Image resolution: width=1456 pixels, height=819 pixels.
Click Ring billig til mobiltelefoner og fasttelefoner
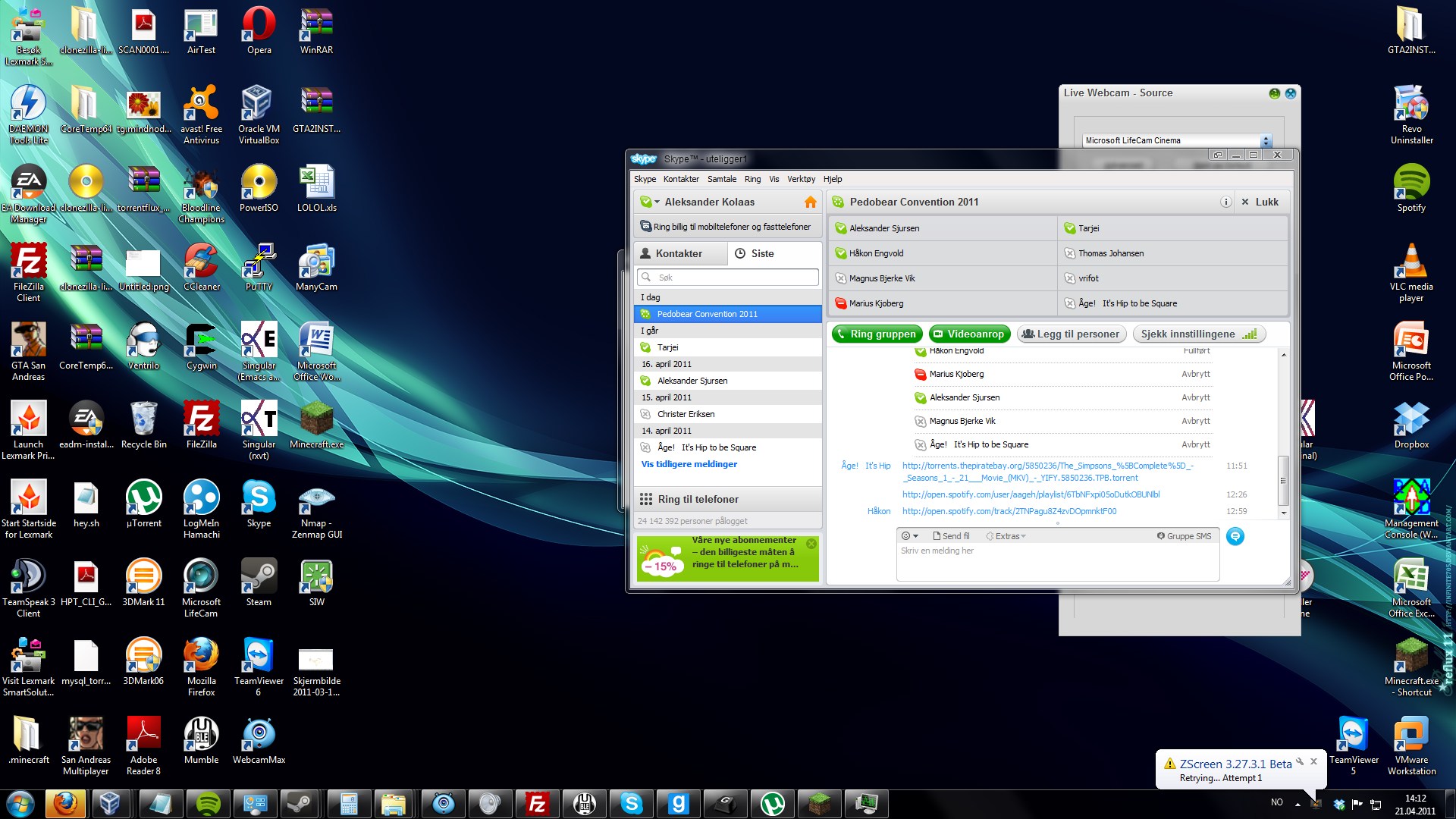[728, 227]
